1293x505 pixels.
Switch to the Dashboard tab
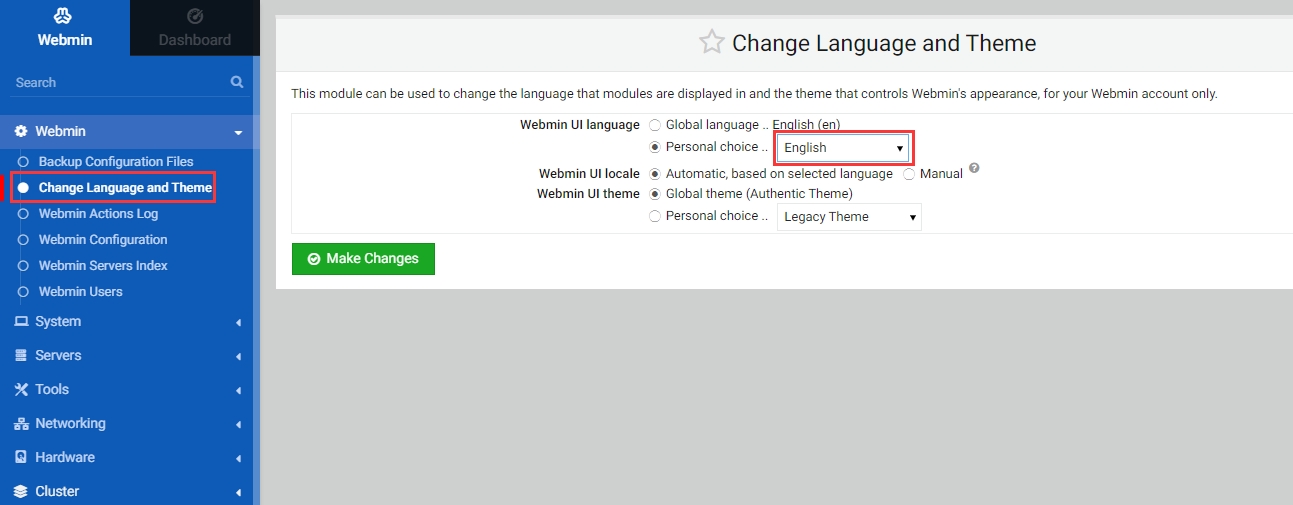tap(195, 28)
